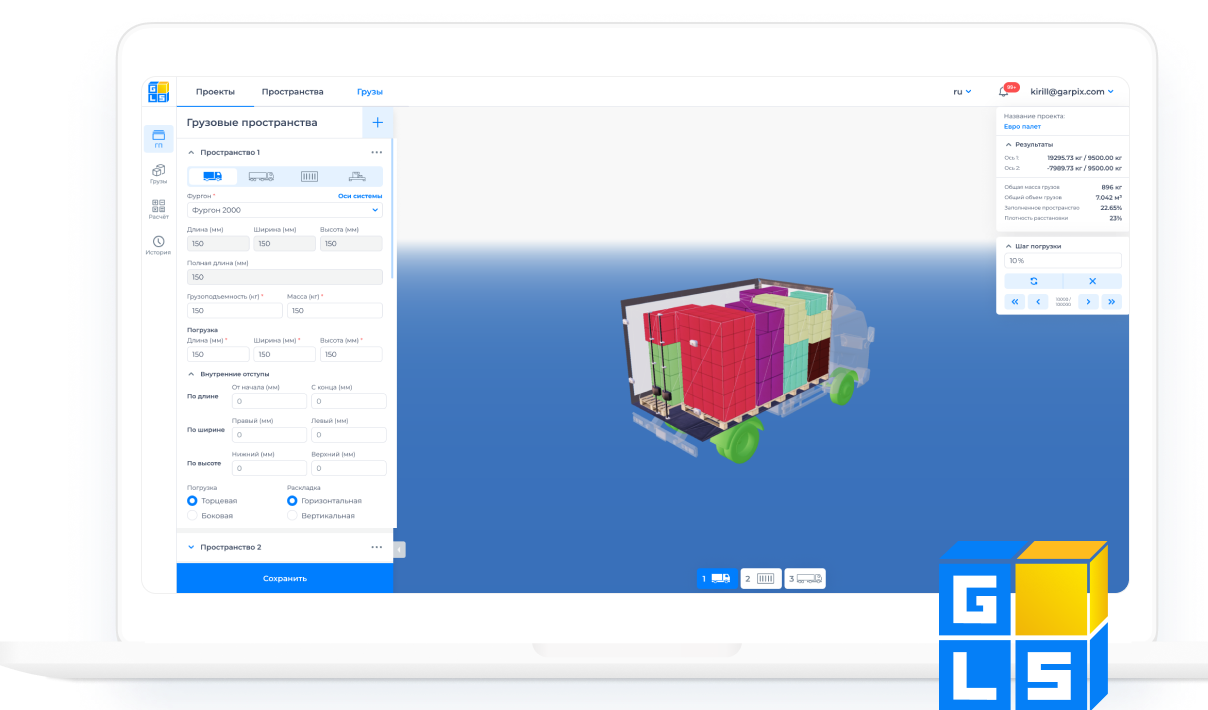Choose the semi-trailer truck type icon
Image resolution: width=1208 pixels, height=710 pixels.
tap(261, 177)
